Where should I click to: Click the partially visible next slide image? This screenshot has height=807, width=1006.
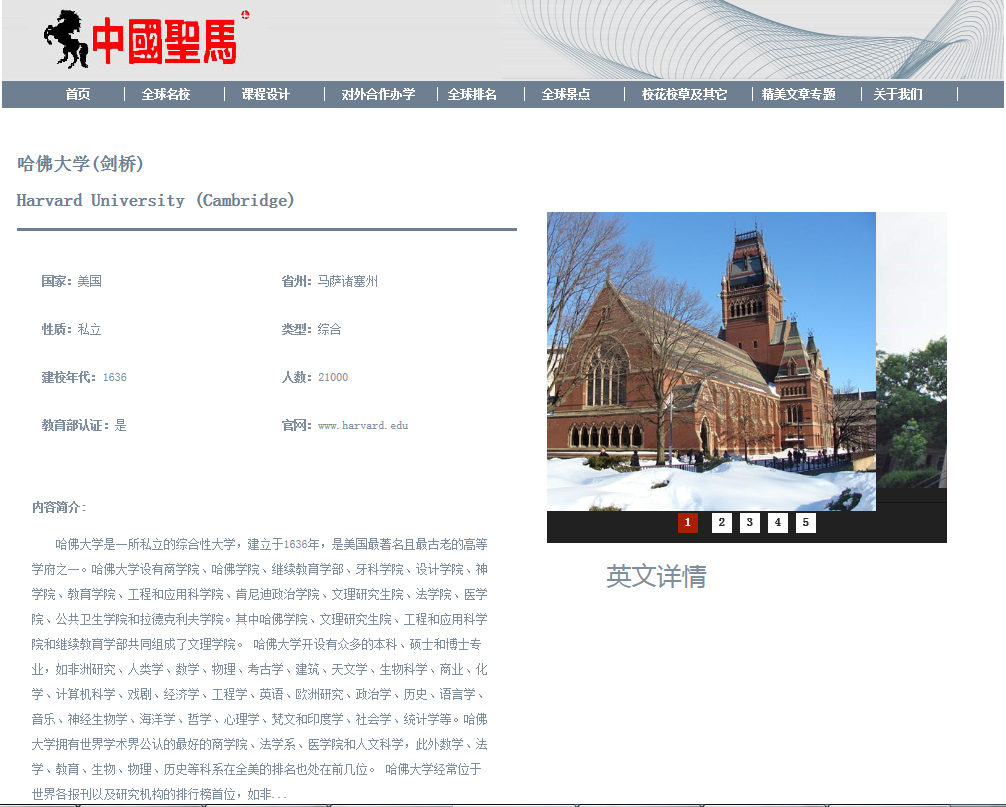[911, 361]
